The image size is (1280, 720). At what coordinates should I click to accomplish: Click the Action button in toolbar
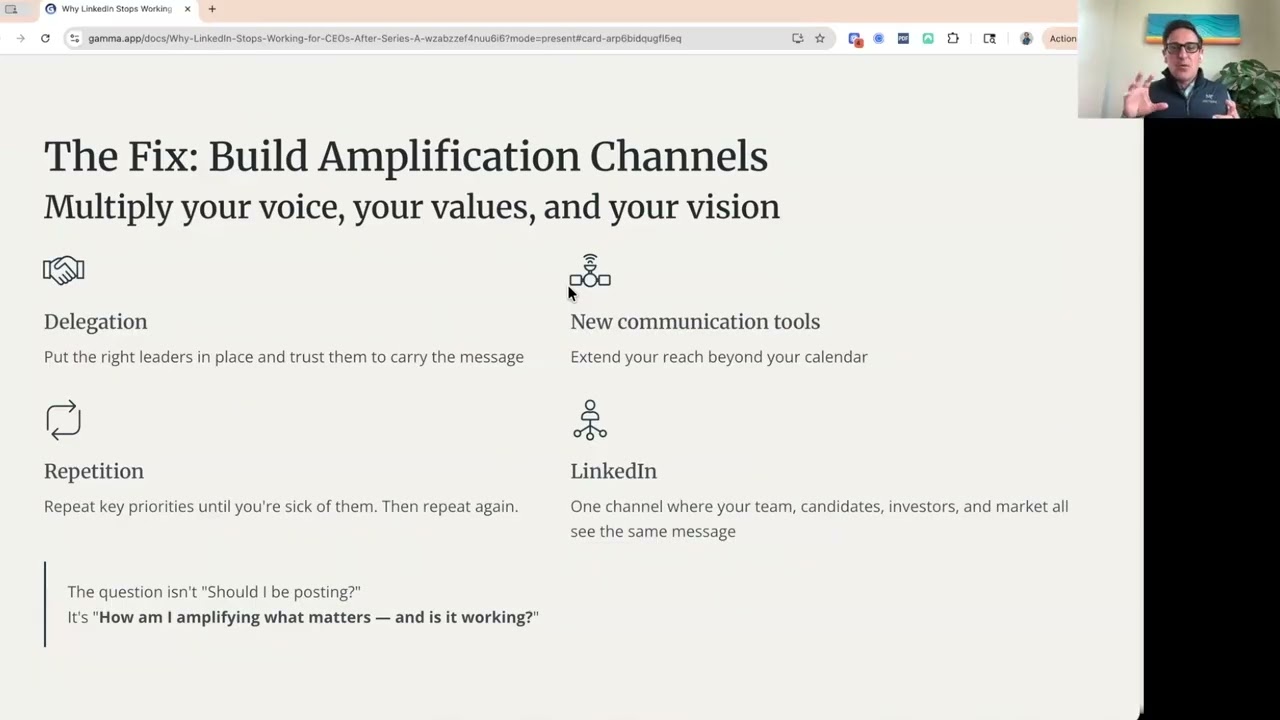click(1061, 38)
